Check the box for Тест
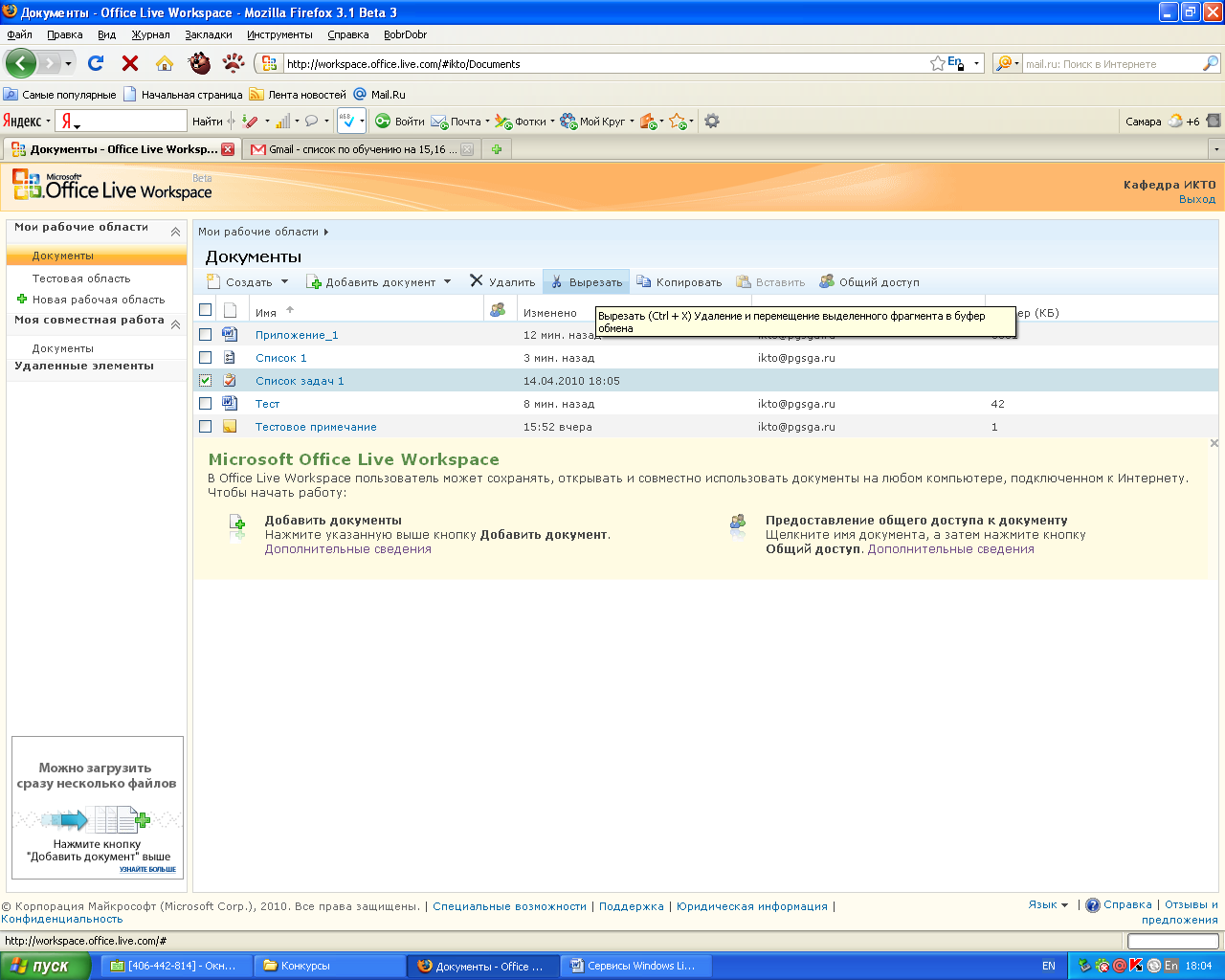 click(205, 404)
